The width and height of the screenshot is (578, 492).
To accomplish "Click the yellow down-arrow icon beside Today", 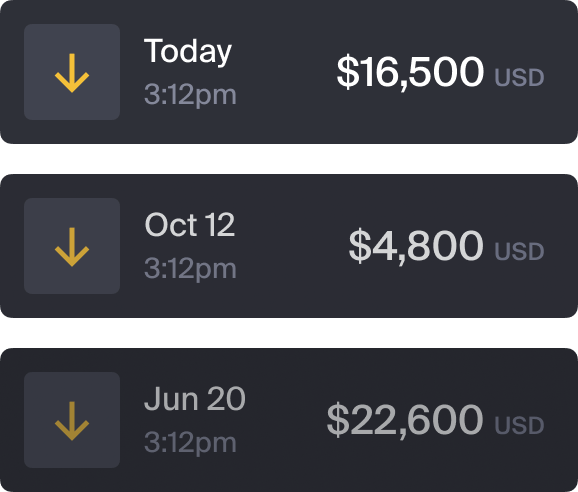I will click(x=72, y=73).
